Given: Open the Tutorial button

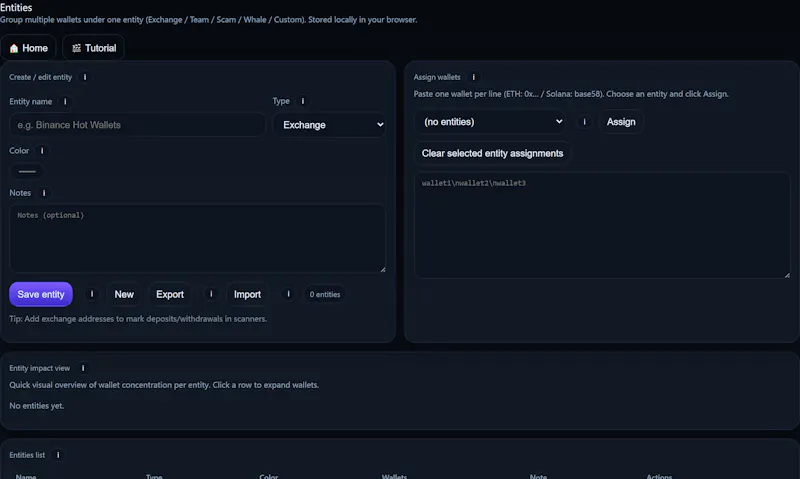Looking at the screenshot, I should 93,48.
